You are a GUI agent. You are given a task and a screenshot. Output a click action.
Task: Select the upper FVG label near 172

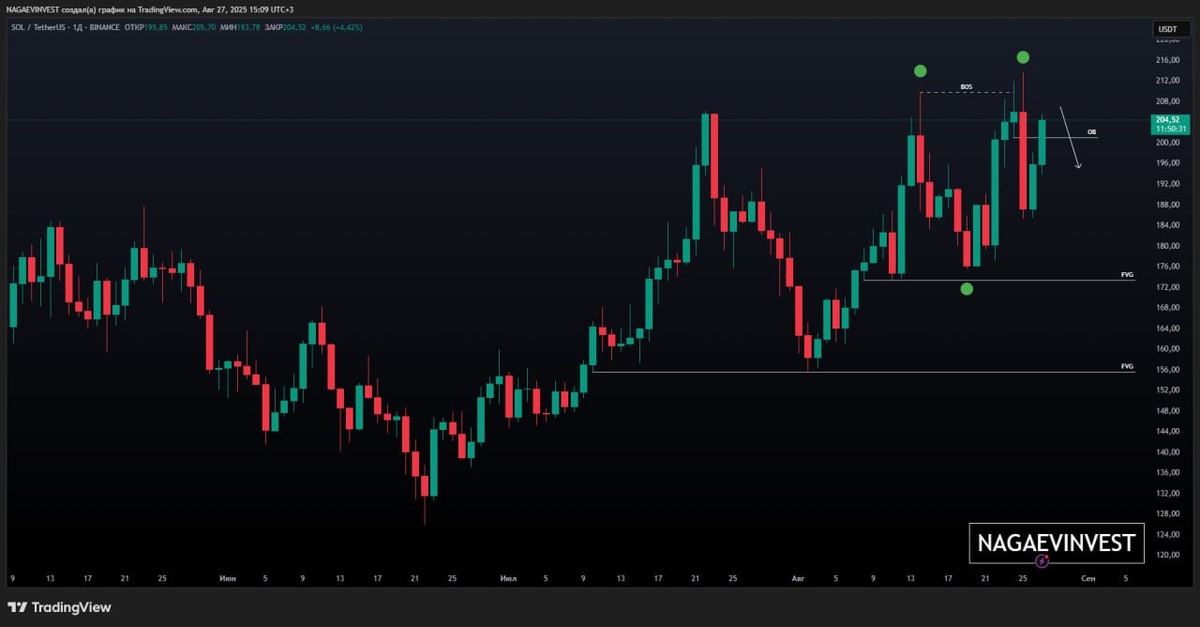point(1127,274)
